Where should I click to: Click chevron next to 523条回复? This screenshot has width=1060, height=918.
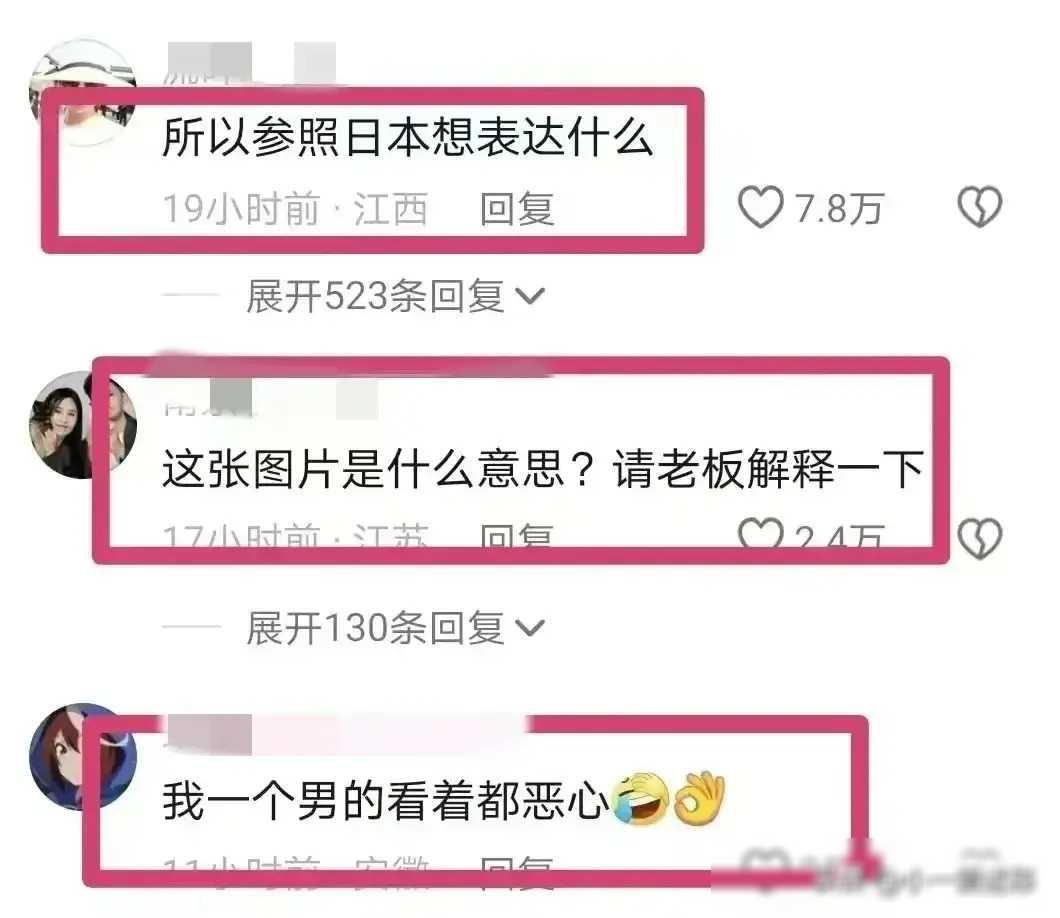(x=529, y=296)
